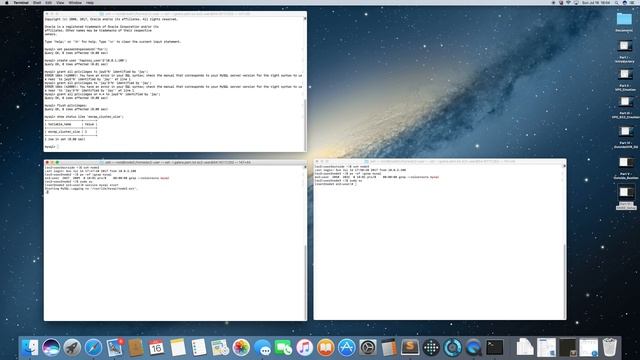The width and height of the screenshot is (640, 360).
Task: Open the Window menu
Action: pos(75,2)
